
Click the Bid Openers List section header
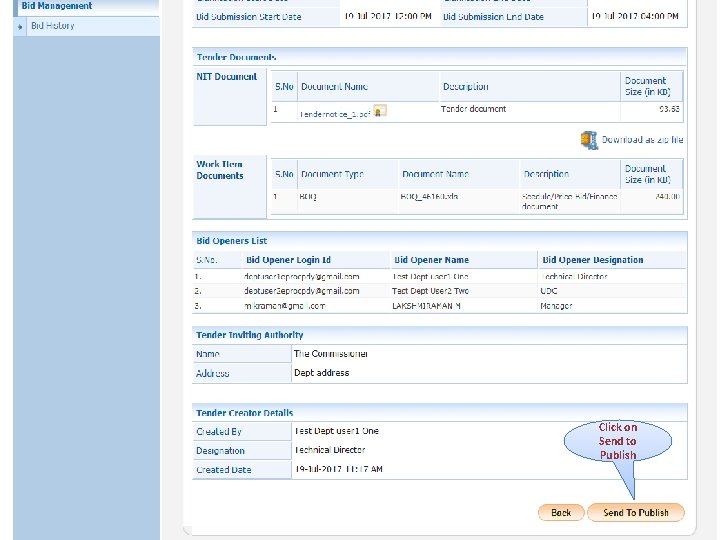click(232, 241)
